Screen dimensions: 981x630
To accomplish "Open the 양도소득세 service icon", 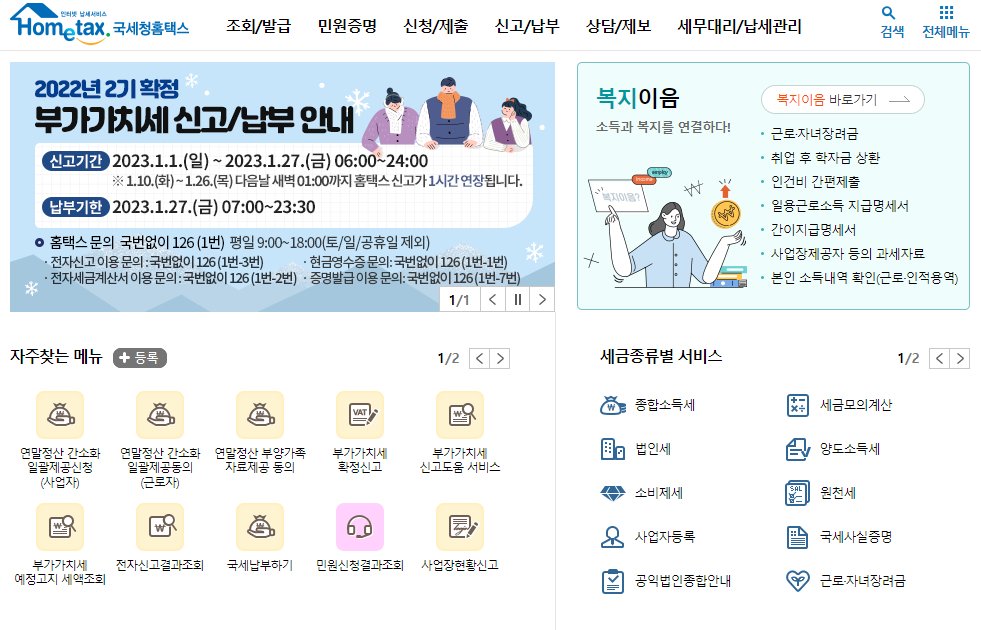I will (x=798, y=450).
